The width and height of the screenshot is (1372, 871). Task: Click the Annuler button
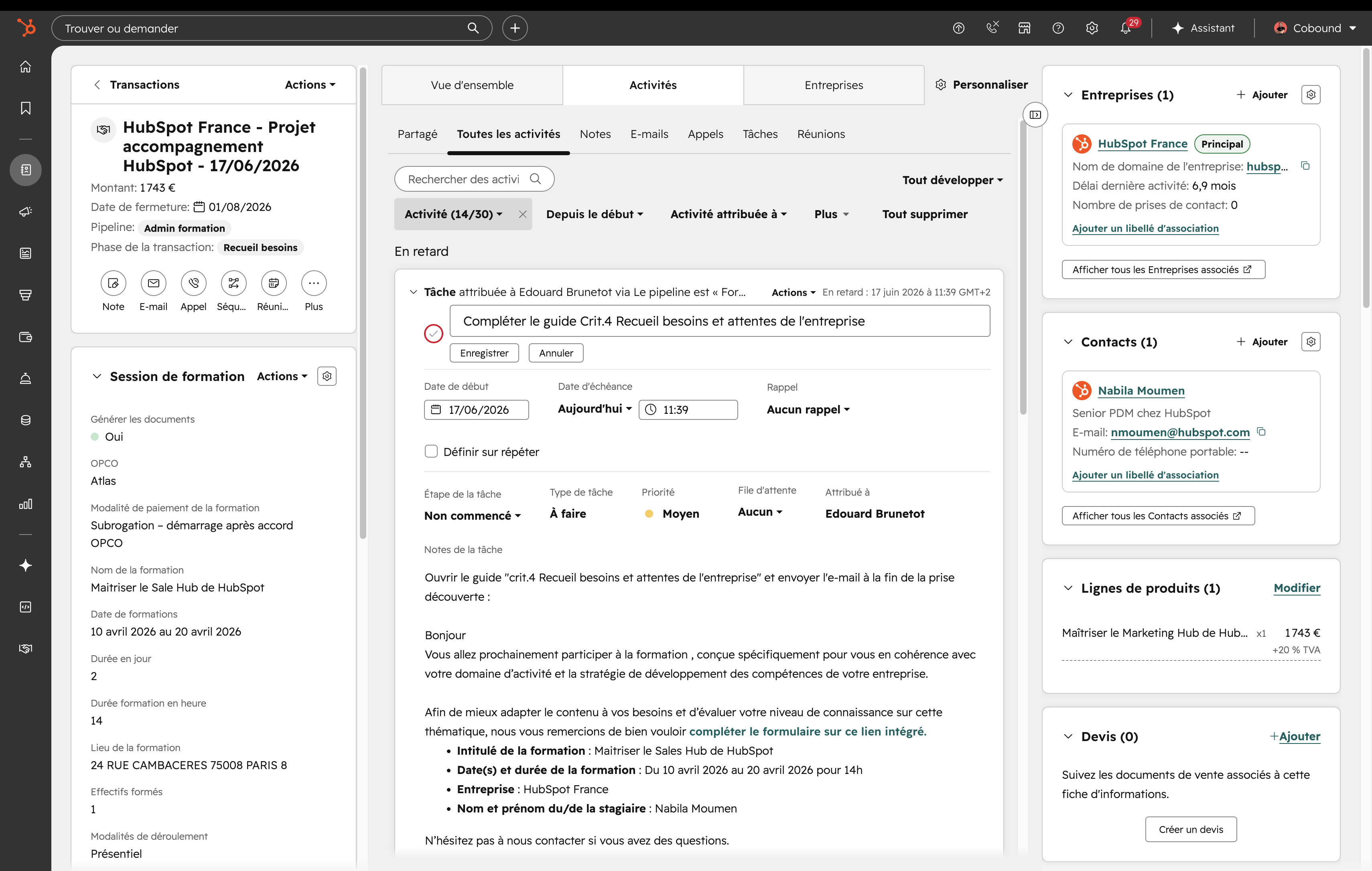[x=556, y=352]
